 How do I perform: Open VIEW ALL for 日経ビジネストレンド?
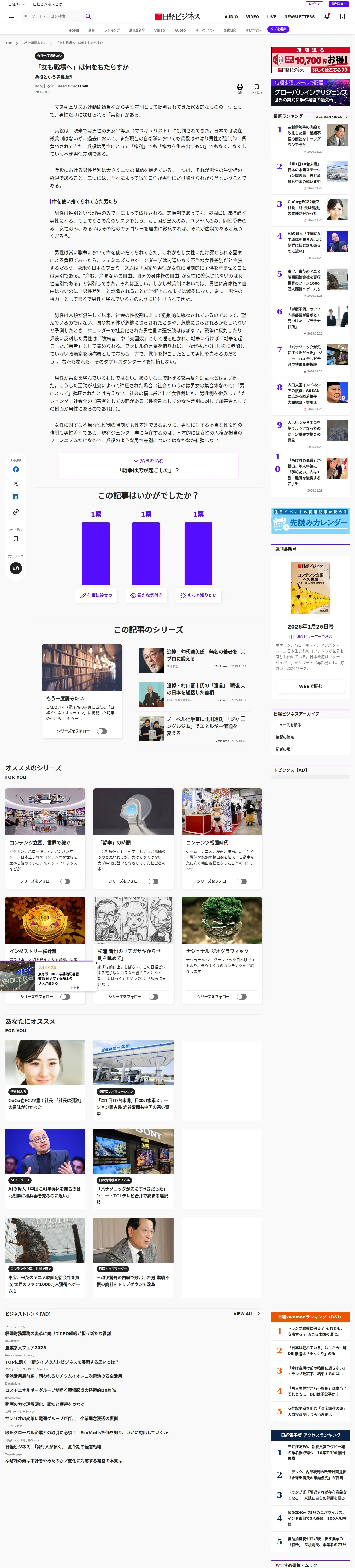[247, 1313]
